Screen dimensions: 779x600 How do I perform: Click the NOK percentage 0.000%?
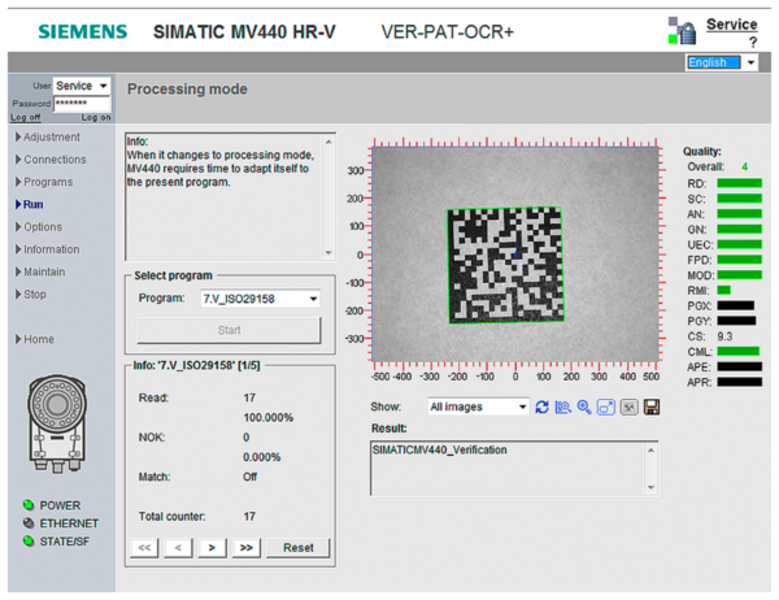[x=262, y=457]
